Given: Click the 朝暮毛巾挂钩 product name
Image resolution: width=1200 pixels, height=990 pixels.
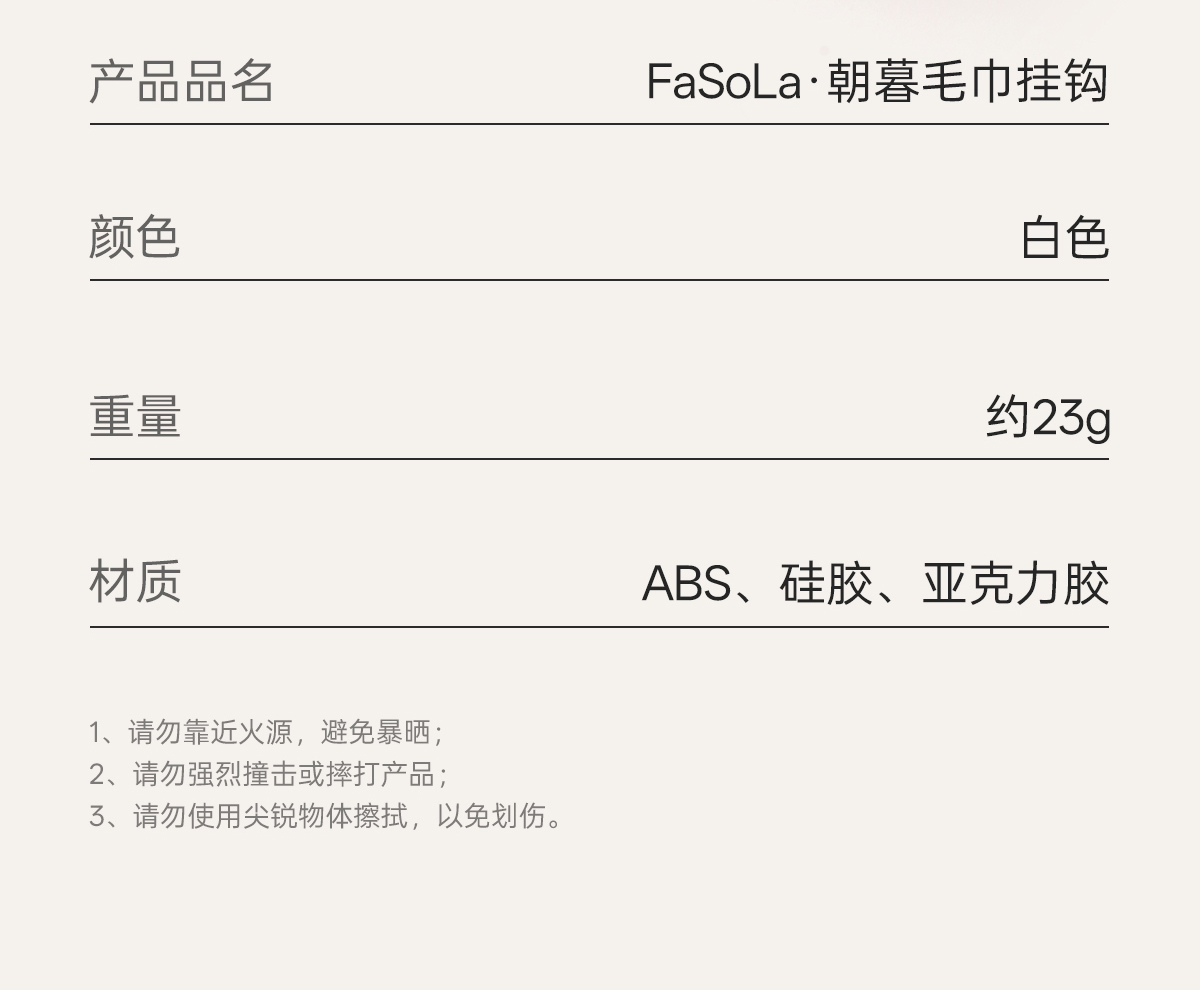Looking at the screenshot, I should tap(968, 81).
